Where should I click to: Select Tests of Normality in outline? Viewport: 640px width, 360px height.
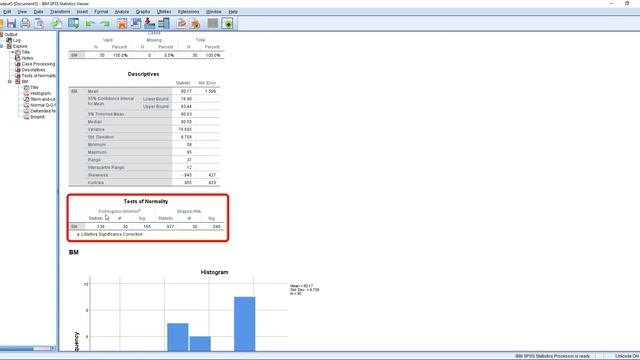point(38,76)
